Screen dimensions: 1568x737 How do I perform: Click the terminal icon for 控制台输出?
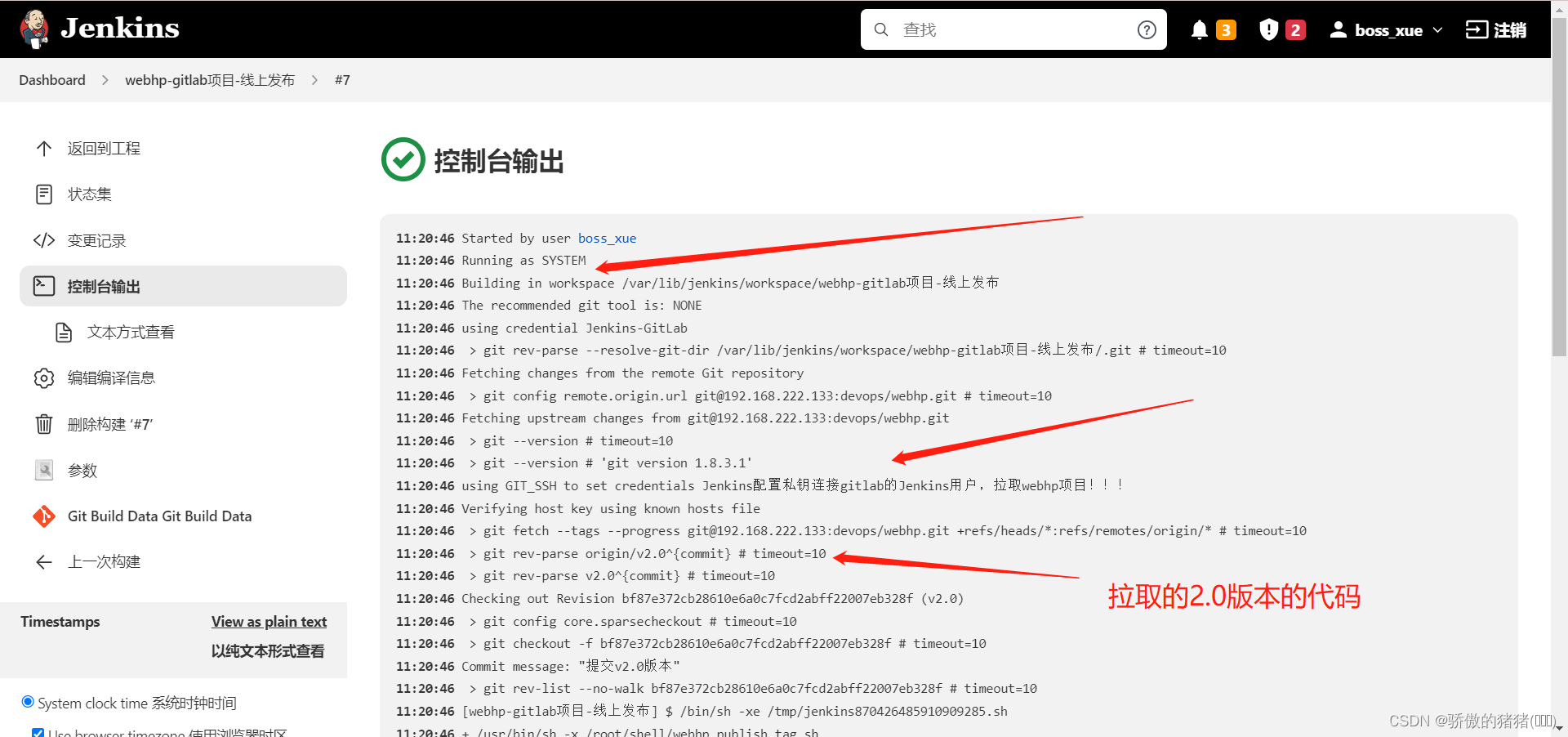pyautogui.click(x=44, y=286)
